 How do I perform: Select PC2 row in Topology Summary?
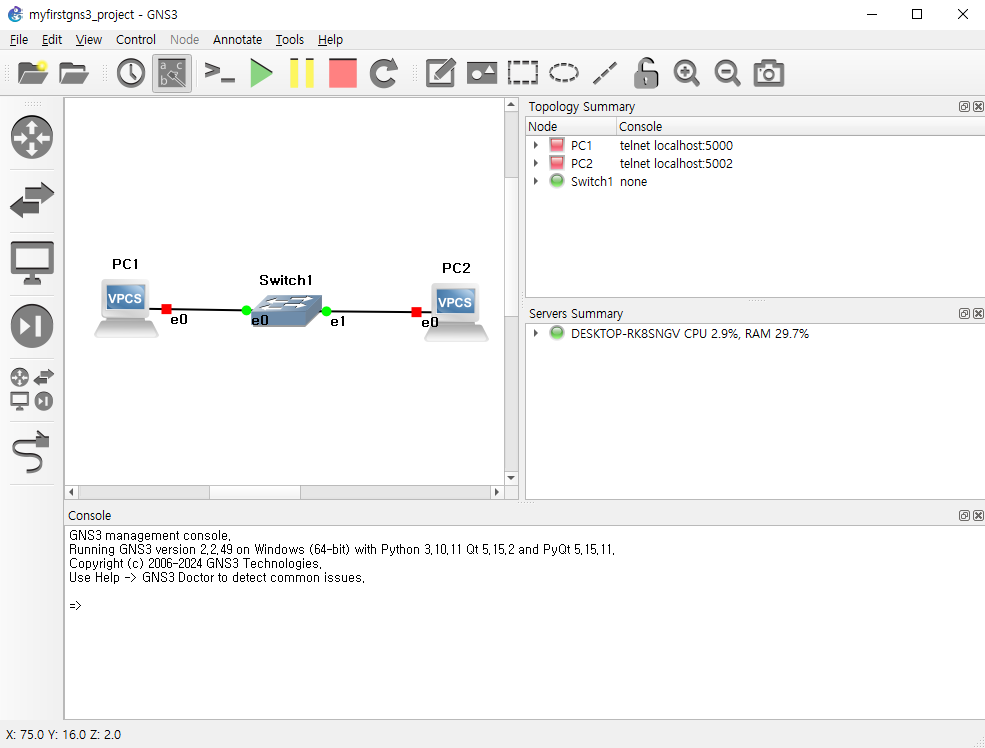tap(755, 163)
